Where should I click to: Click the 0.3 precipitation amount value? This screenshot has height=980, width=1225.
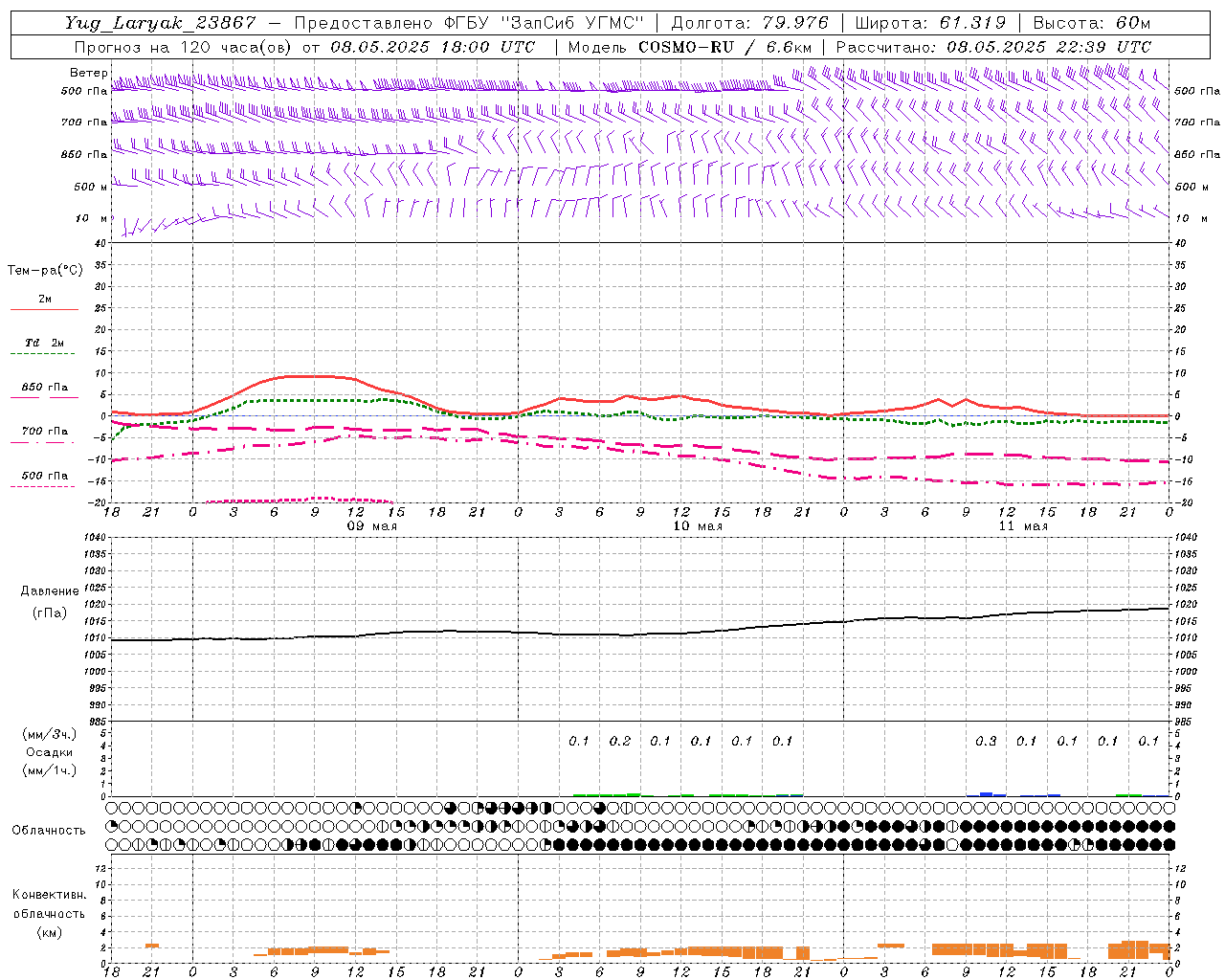pos(986,741)
